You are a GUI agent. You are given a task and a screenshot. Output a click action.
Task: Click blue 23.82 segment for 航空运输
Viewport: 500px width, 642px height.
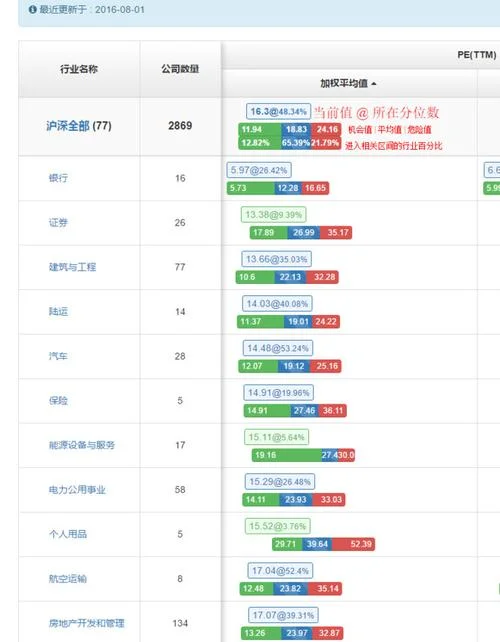[x=290, y=589]
